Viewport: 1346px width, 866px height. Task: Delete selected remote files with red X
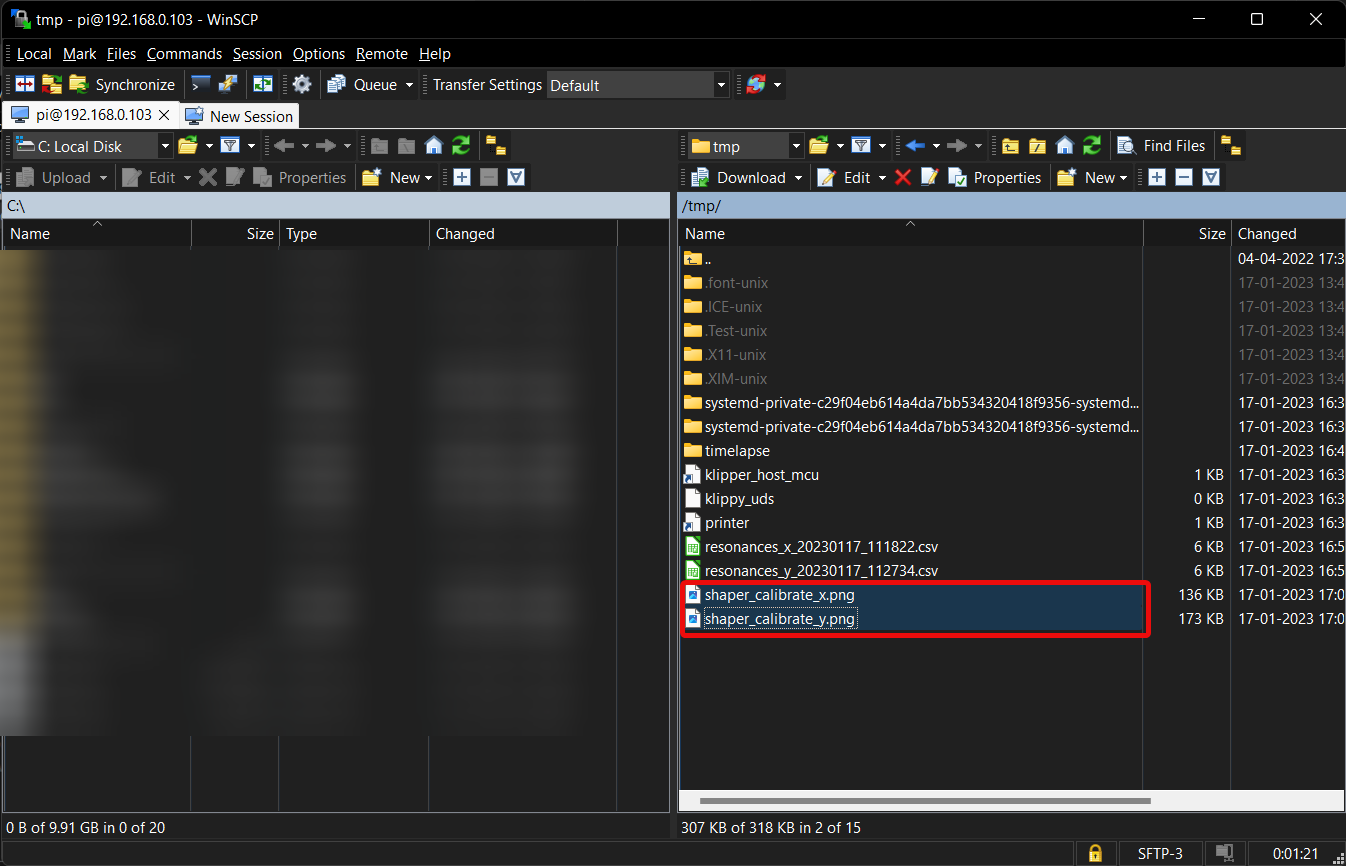[903, 177]
